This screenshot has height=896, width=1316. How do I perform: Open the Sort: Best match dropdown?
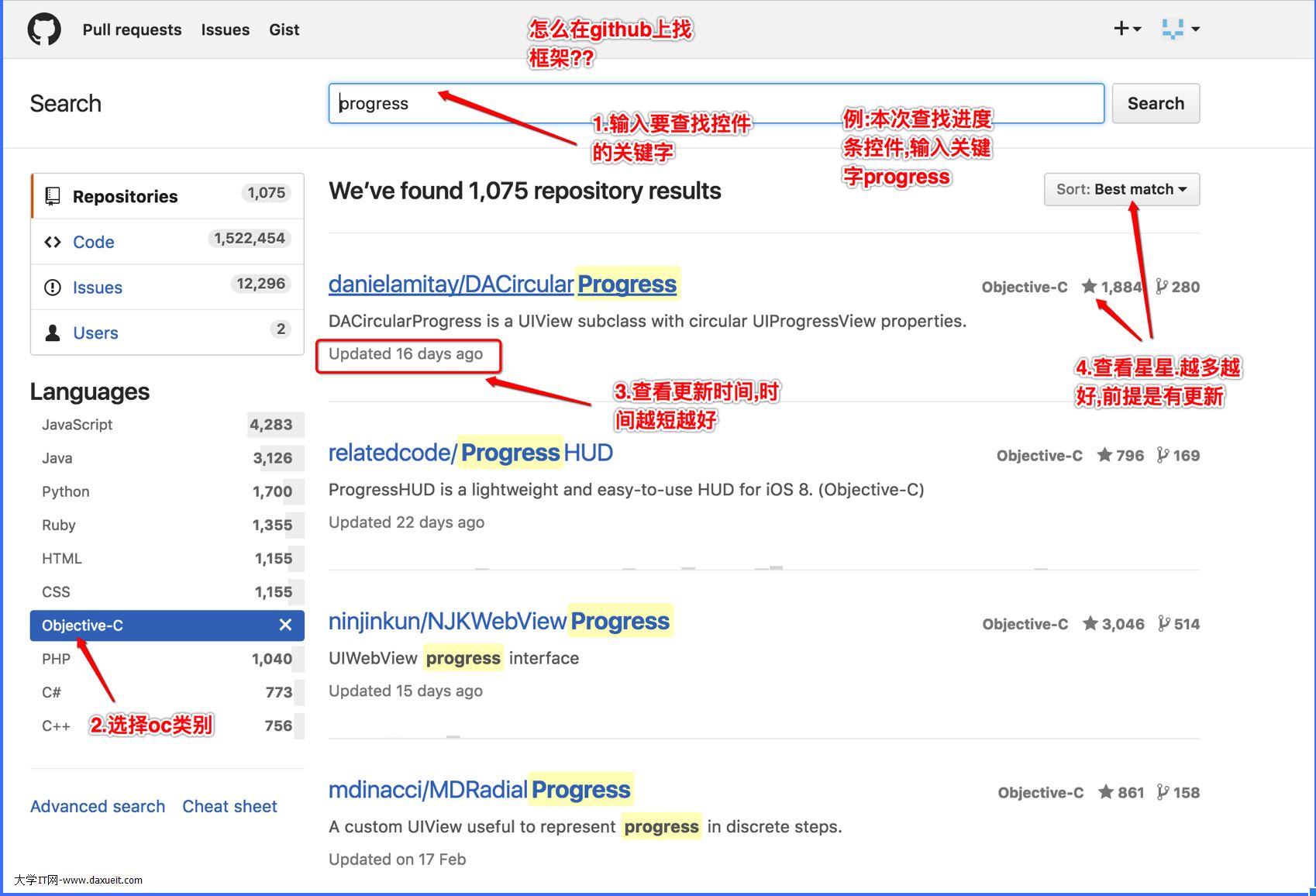1121,190
